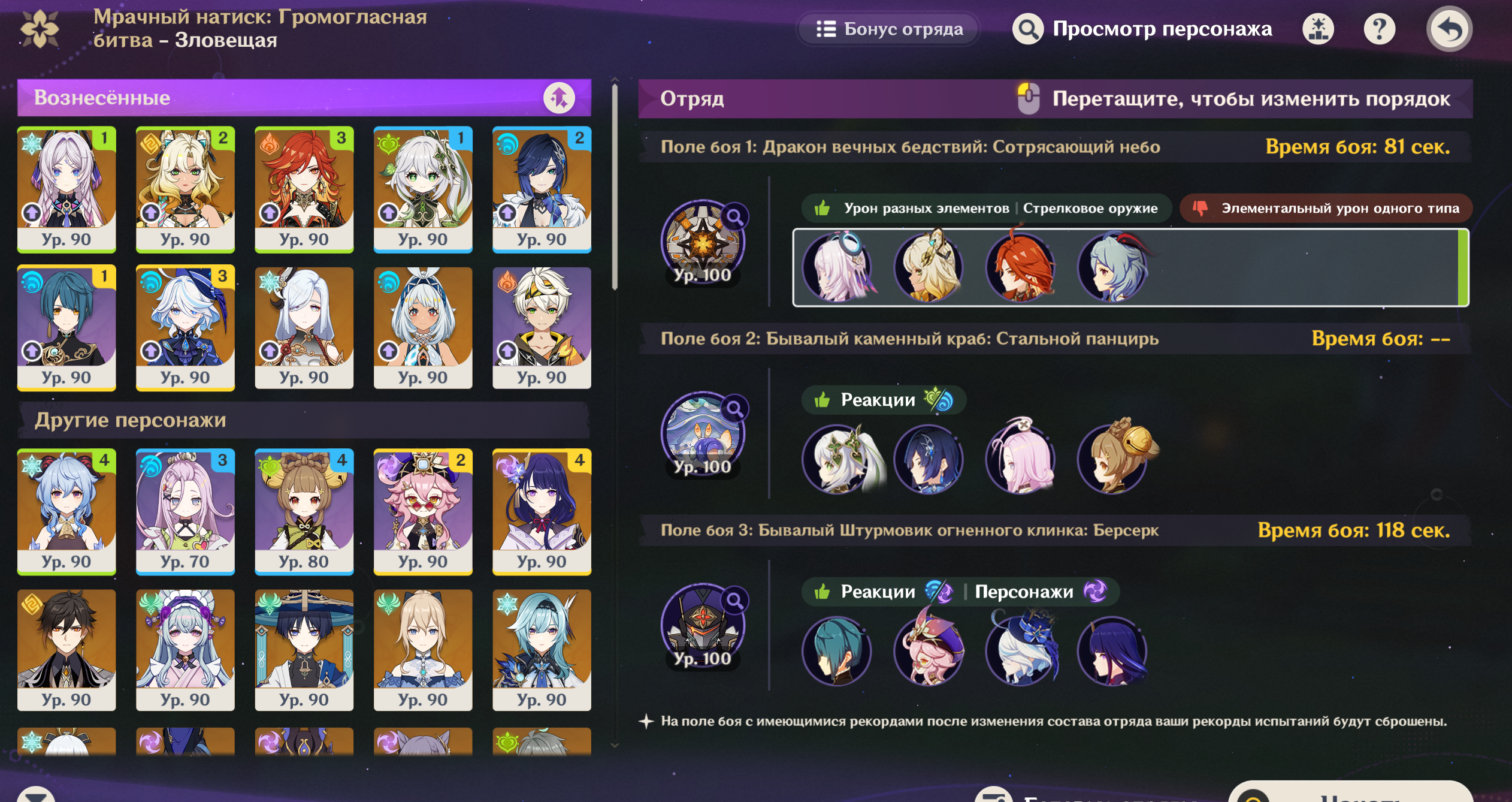Select the level 70 Hydro character card

pos(185,511)
